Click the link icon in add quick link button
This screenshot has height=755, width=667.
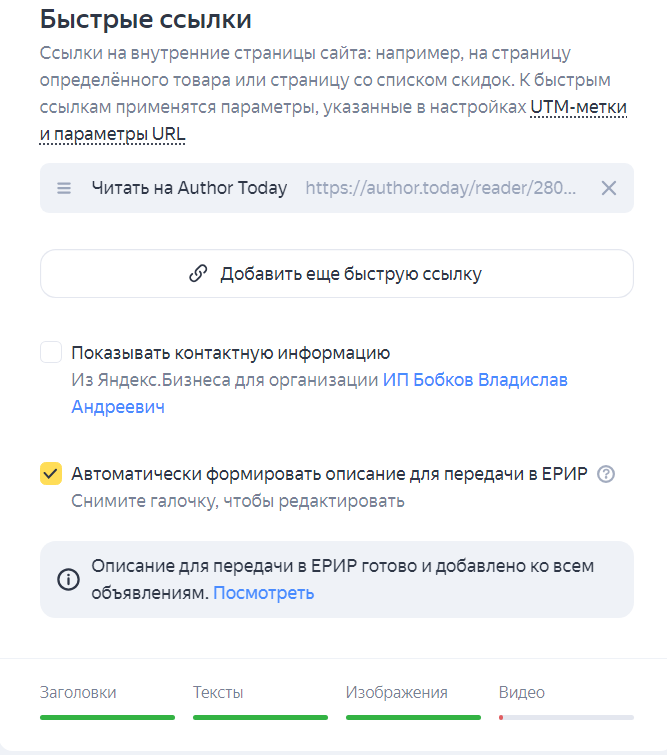coord(198,274)
